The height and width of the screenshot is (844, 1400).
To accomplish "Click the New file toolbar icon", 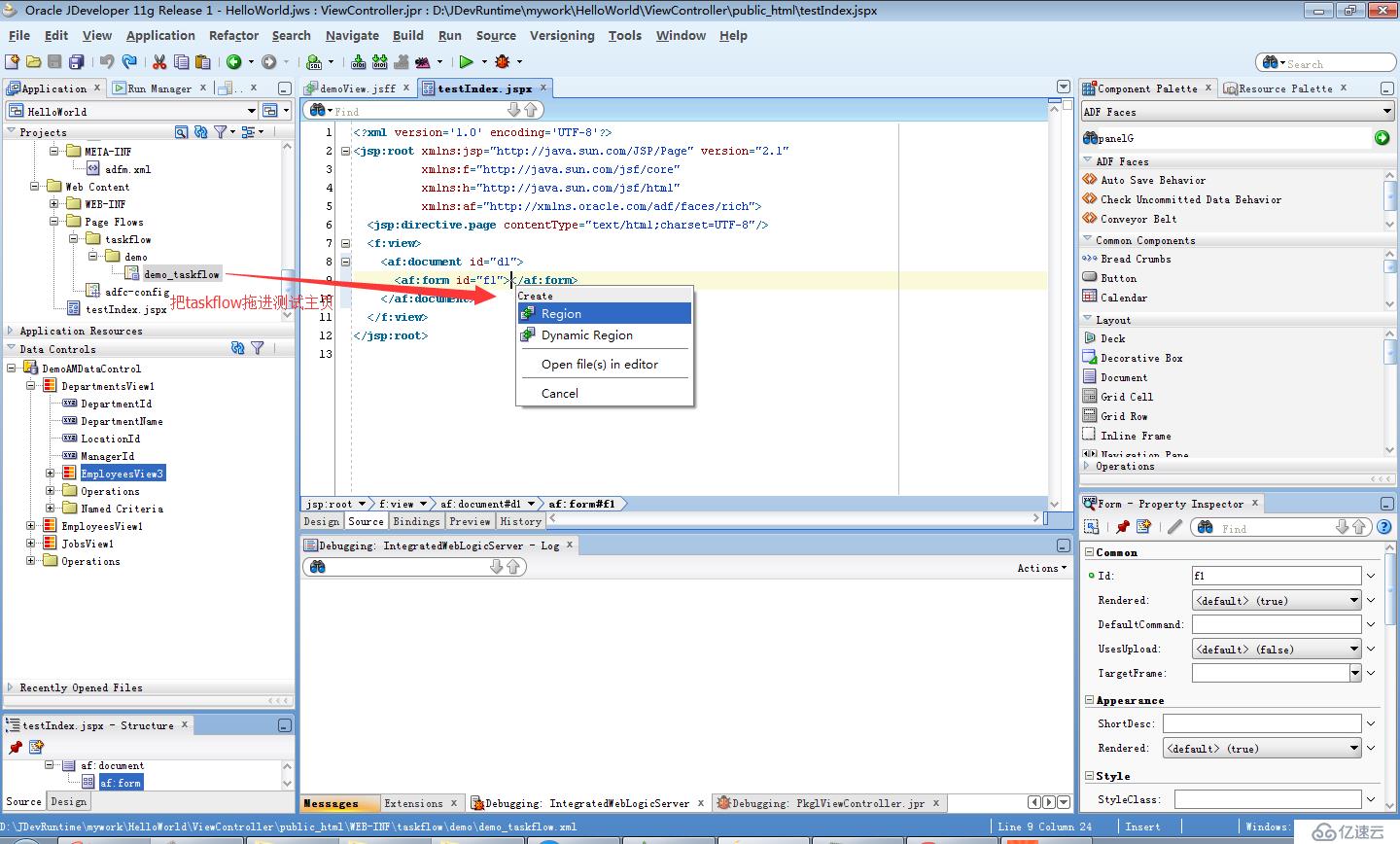I will pos(13,62).
